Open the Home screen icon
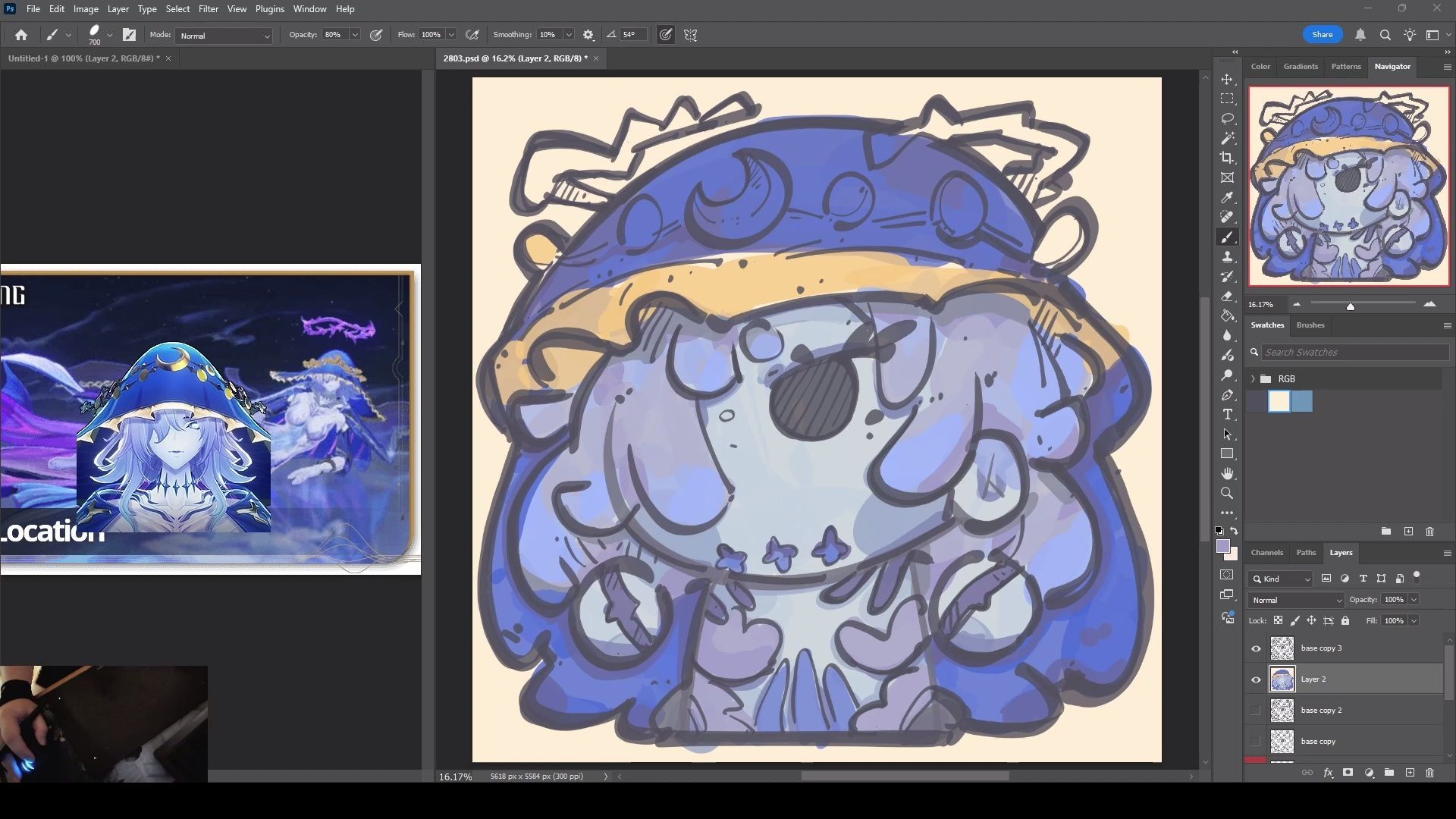The height and width of the screenshot is (819, 1456). pyautogui.click(x=21, y=35)
